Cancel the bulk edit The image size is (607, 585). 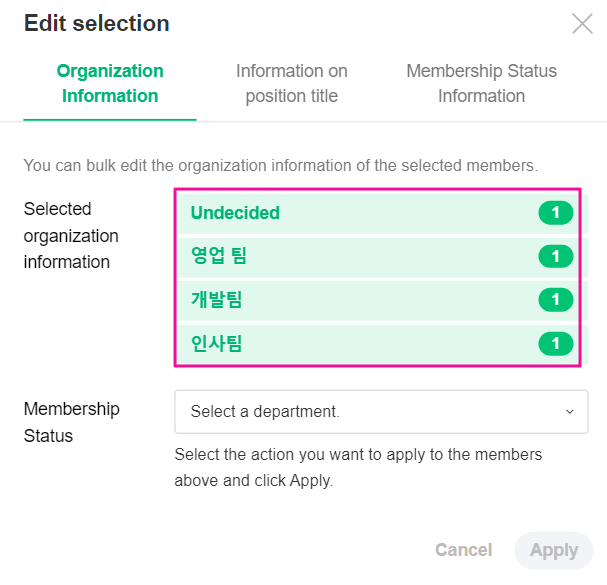[x=463, y=550]
